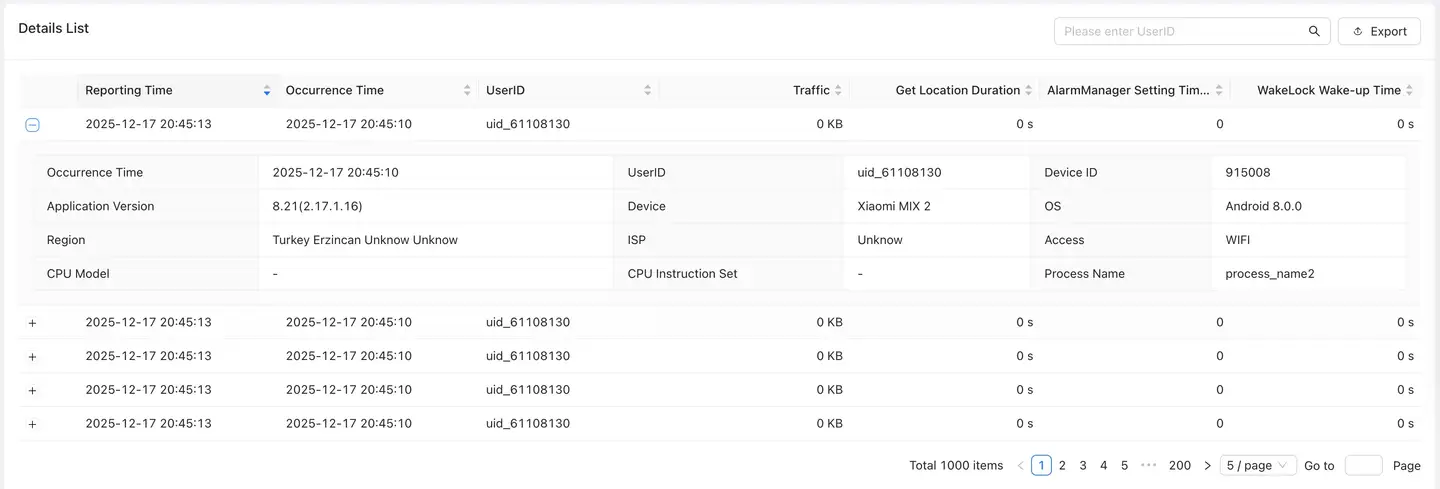Collapse the expanded first row

(32, 125)
